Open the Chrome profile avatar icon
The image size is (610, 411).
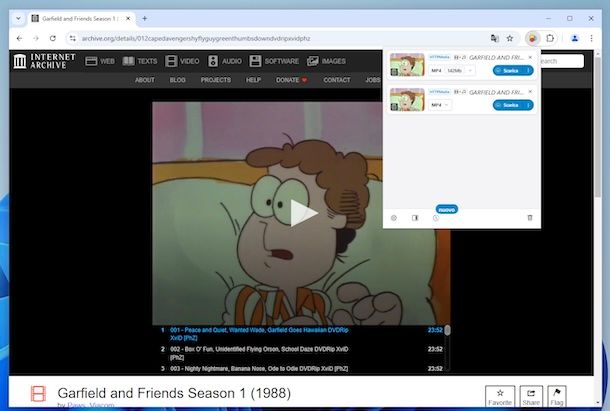pos(575,38)
